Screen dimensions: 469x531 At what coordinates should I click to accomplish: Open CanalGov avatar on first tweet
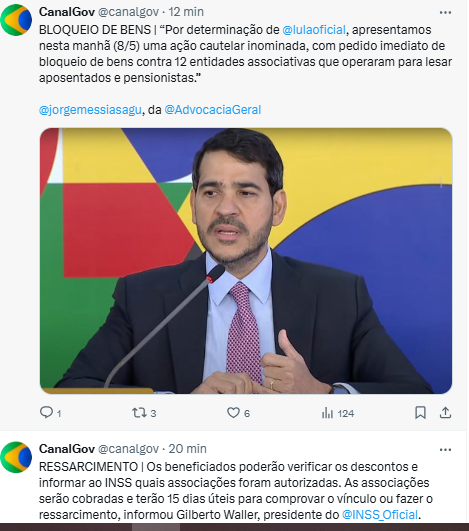point(16,20)
